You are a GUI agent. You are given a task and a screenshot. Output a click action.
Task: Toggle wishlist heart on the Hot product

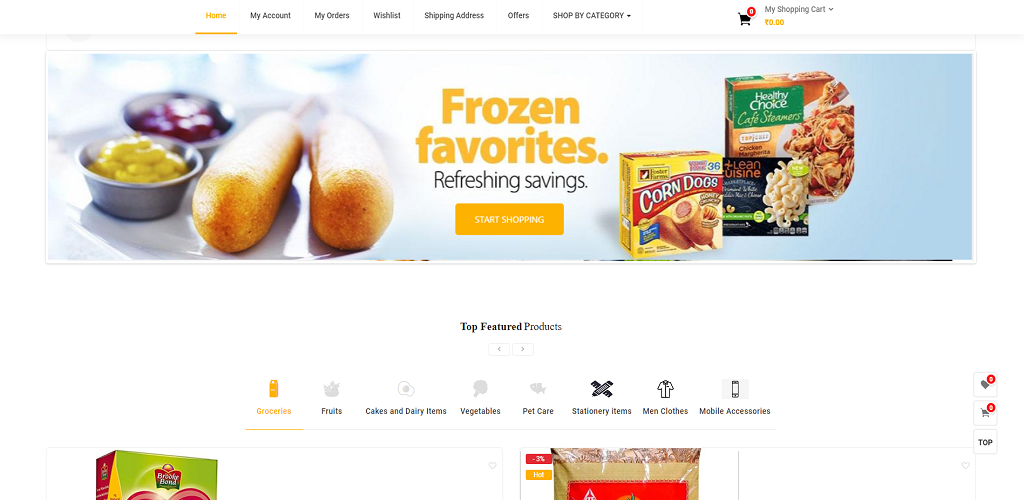(x=965, y=465)
